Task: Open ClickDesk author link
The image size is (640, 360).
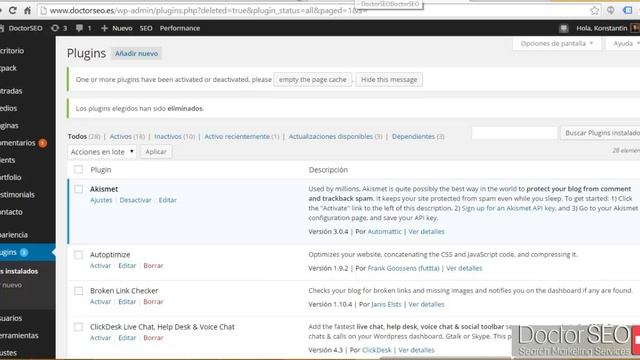Action: [x=376, y=350]
